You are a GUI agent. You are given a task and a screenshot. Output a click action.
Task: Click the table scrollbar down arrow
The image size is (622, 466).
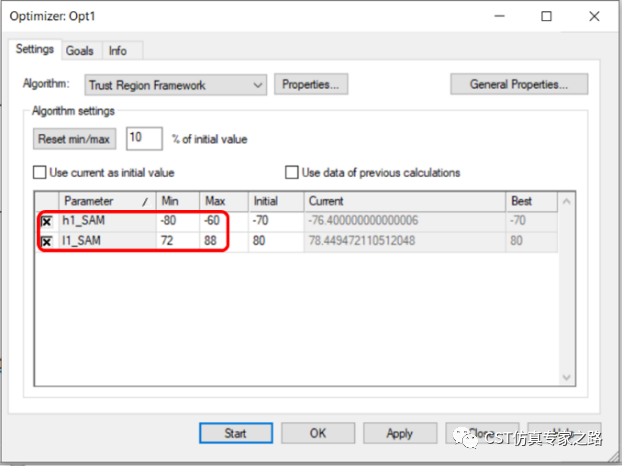coord(567,377)
